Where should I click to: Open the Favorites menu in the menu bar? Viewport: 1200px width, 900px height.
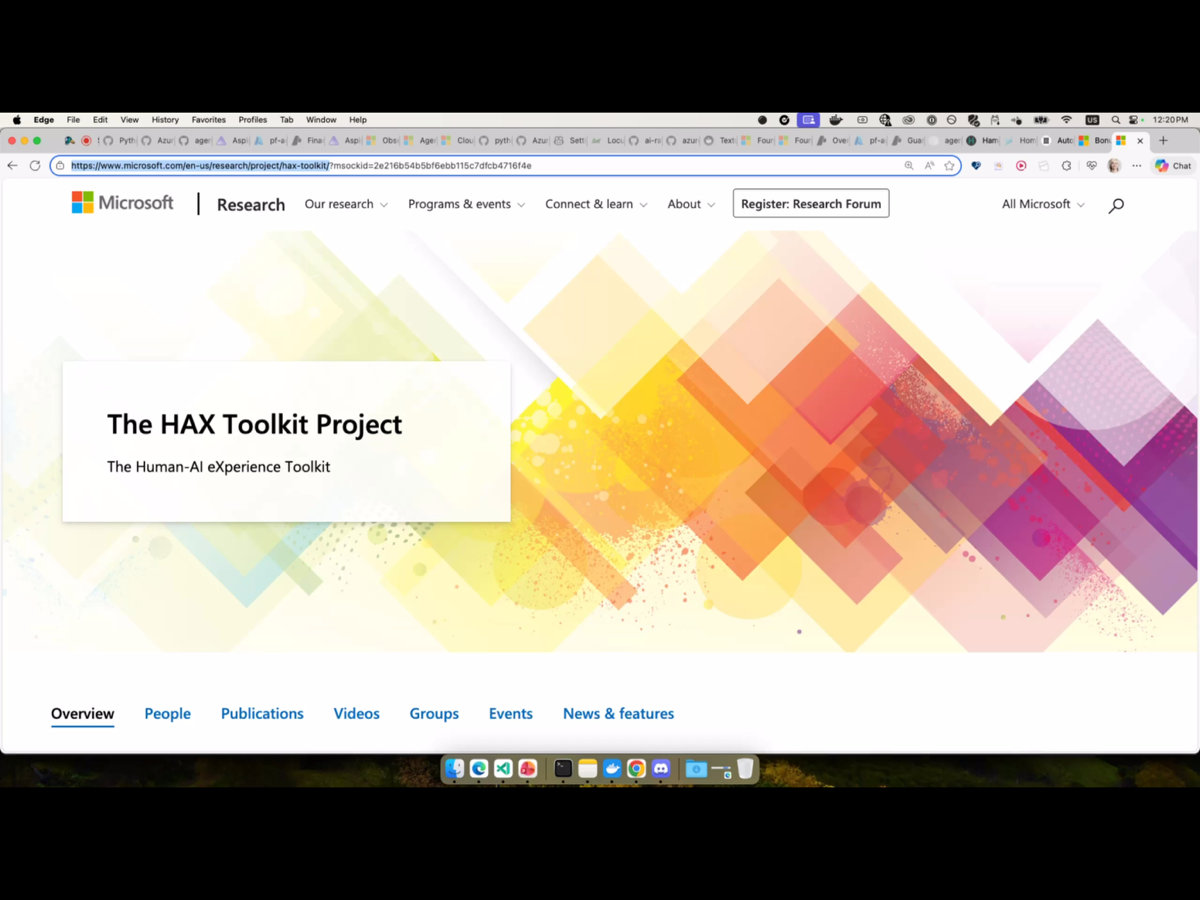pos(208,120)
